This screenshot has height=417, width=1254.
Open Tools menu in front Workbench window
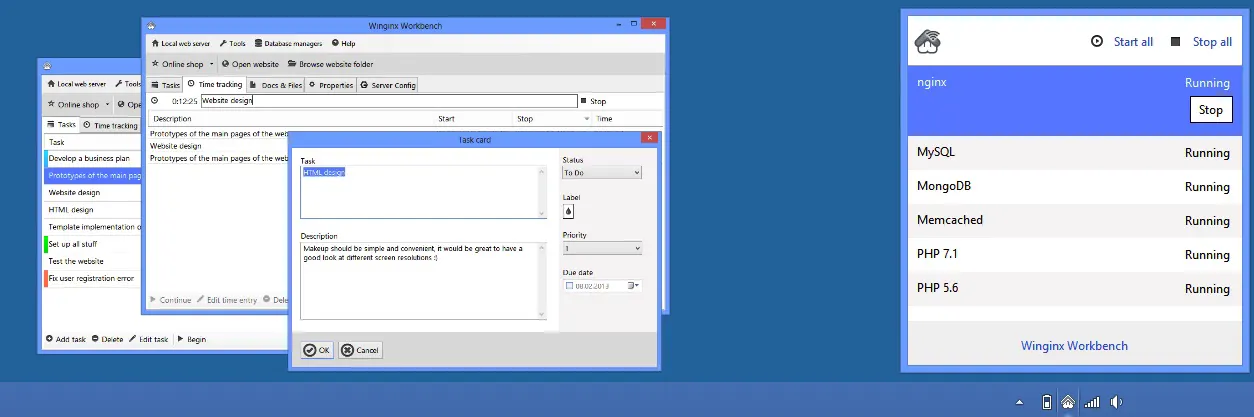[232, 44]
